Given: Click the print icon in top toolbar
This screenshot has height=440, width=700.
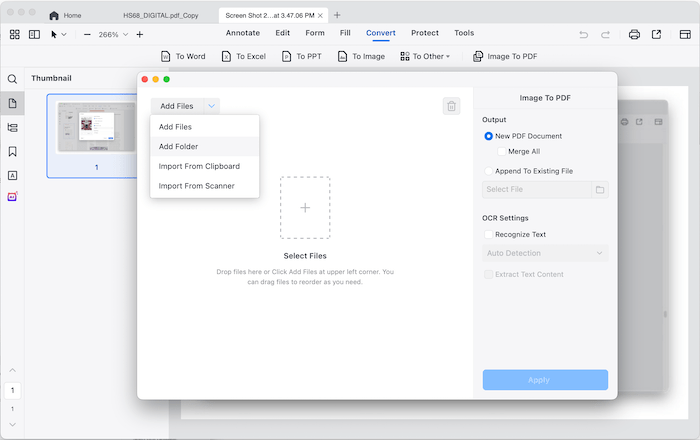Looking at the screenshot, I should pyautogui.click(x=634, y=34).
